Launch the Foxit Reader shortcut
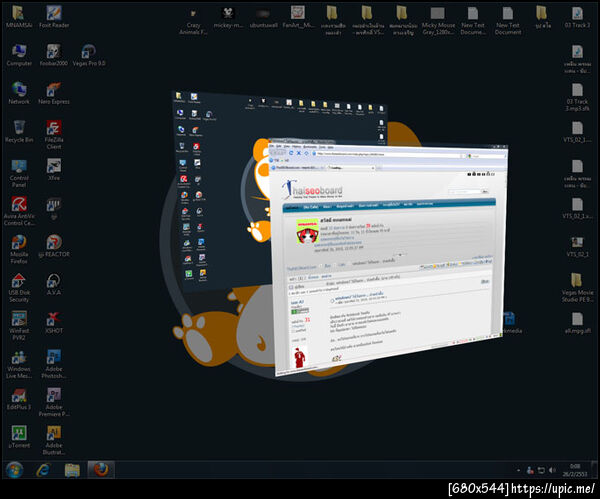The image size is (600, 499). tap(54, 17)
